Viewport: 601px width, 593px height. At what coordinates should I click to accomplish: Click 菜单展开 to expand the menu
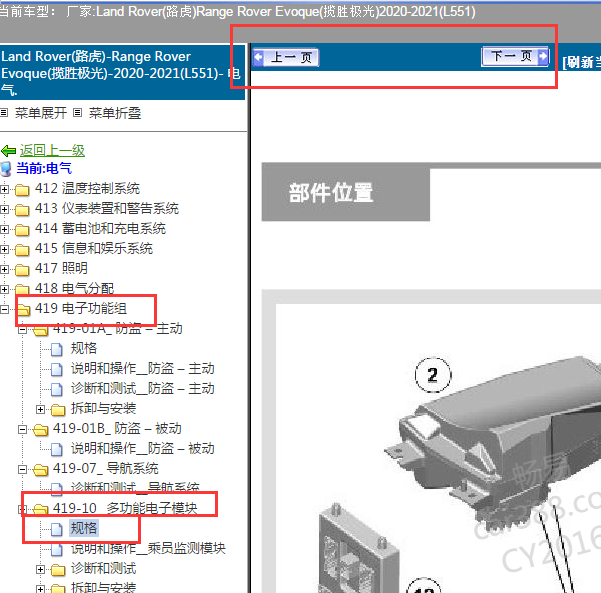point(41,113)
